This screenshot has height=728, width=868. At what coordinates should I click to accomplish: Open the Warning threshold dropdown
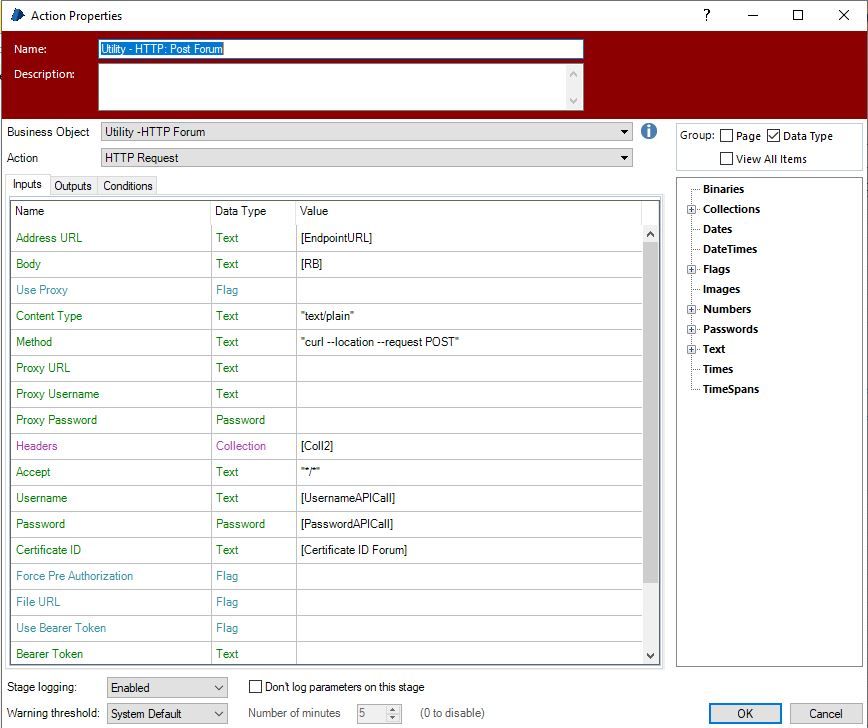220,714
